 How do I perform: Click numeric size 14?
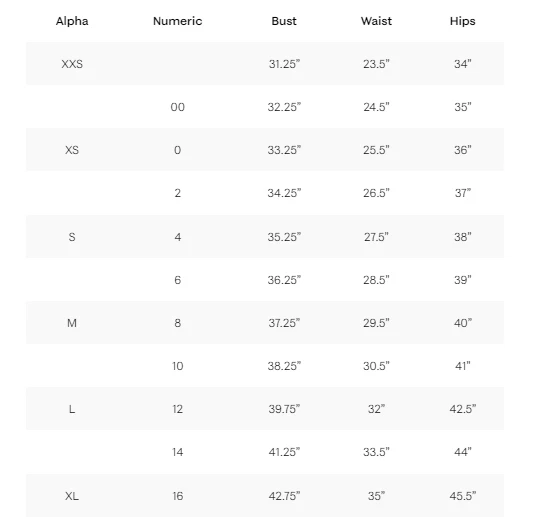pyautogui.click(x=177, y=452)
